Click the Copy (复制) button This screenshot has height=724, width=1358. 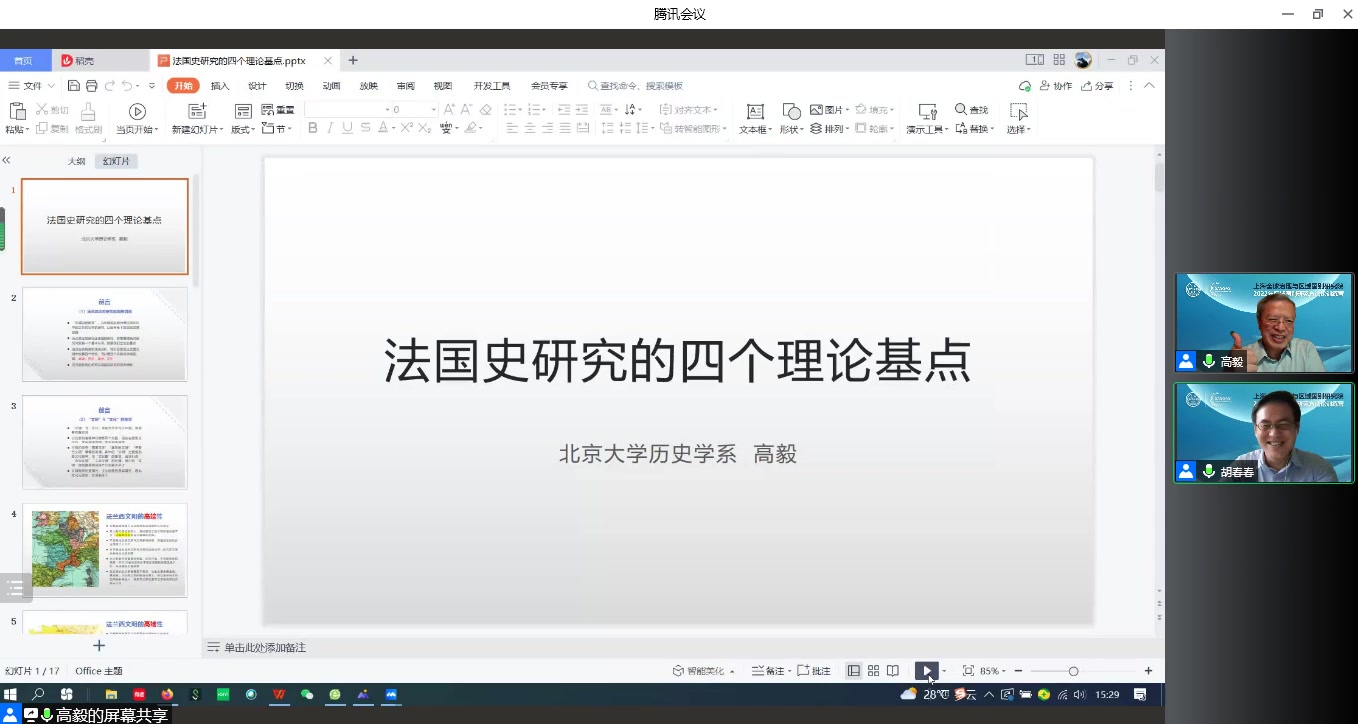pyautogui.click(x=53, y=129)
